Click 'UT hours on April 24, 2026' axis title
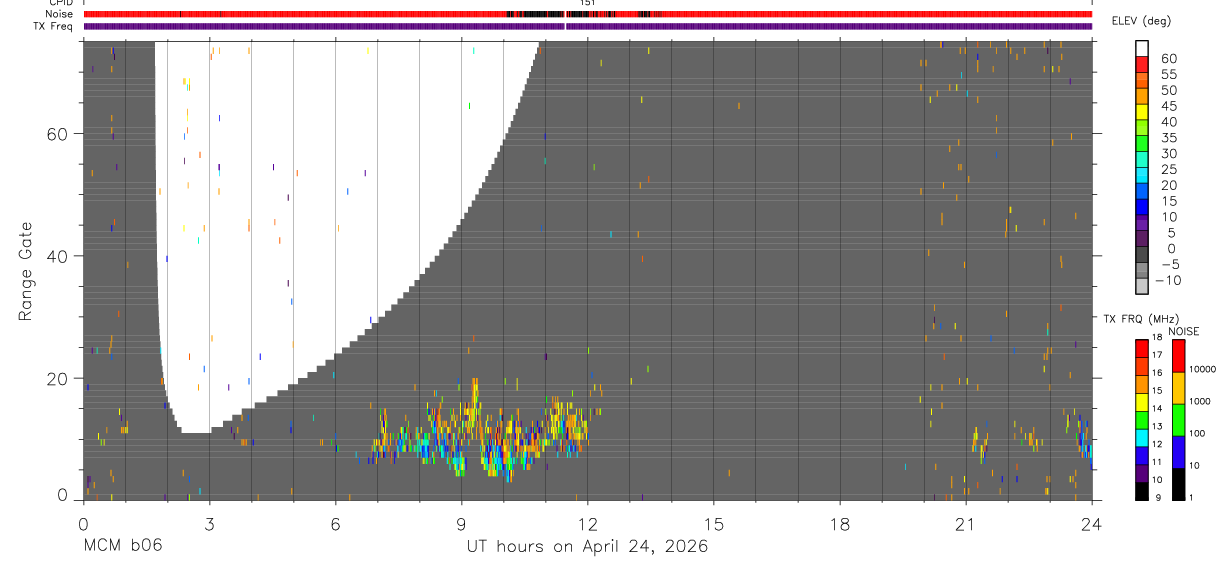Image resolution: width=1228 pixels, height=567 pixels. (587, 547)
